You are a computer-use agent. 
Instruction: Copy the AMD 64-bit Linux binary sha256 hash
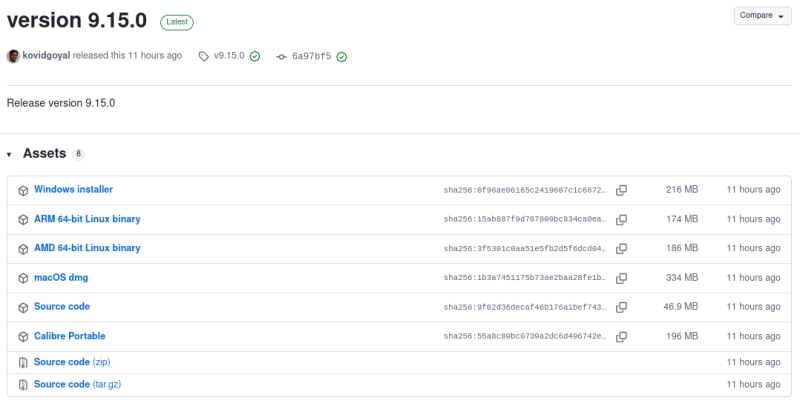(621, 249)
